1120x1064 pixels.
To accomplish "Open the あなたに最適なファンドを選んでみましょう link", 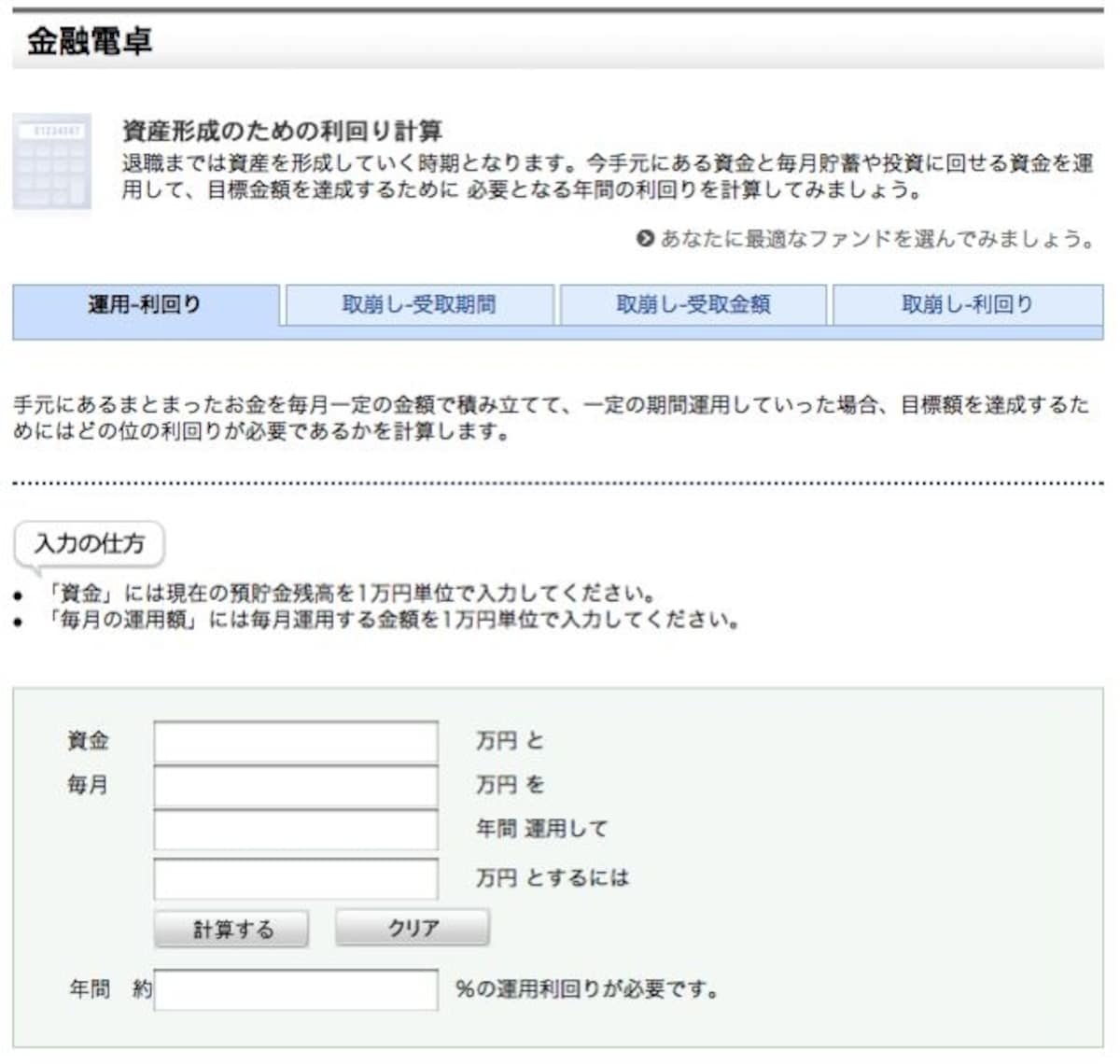I will (877, 239).
